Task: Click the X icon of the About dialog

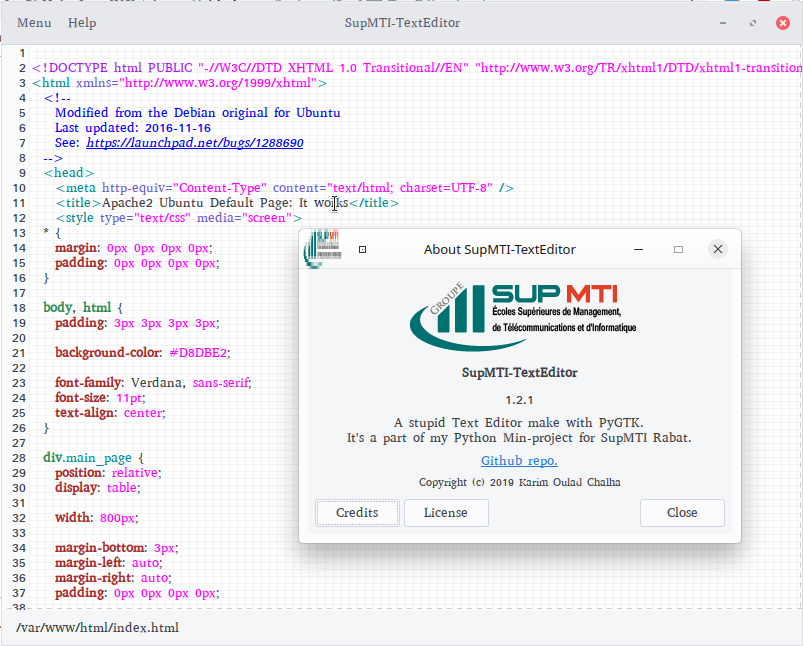Action: (718, 249)
